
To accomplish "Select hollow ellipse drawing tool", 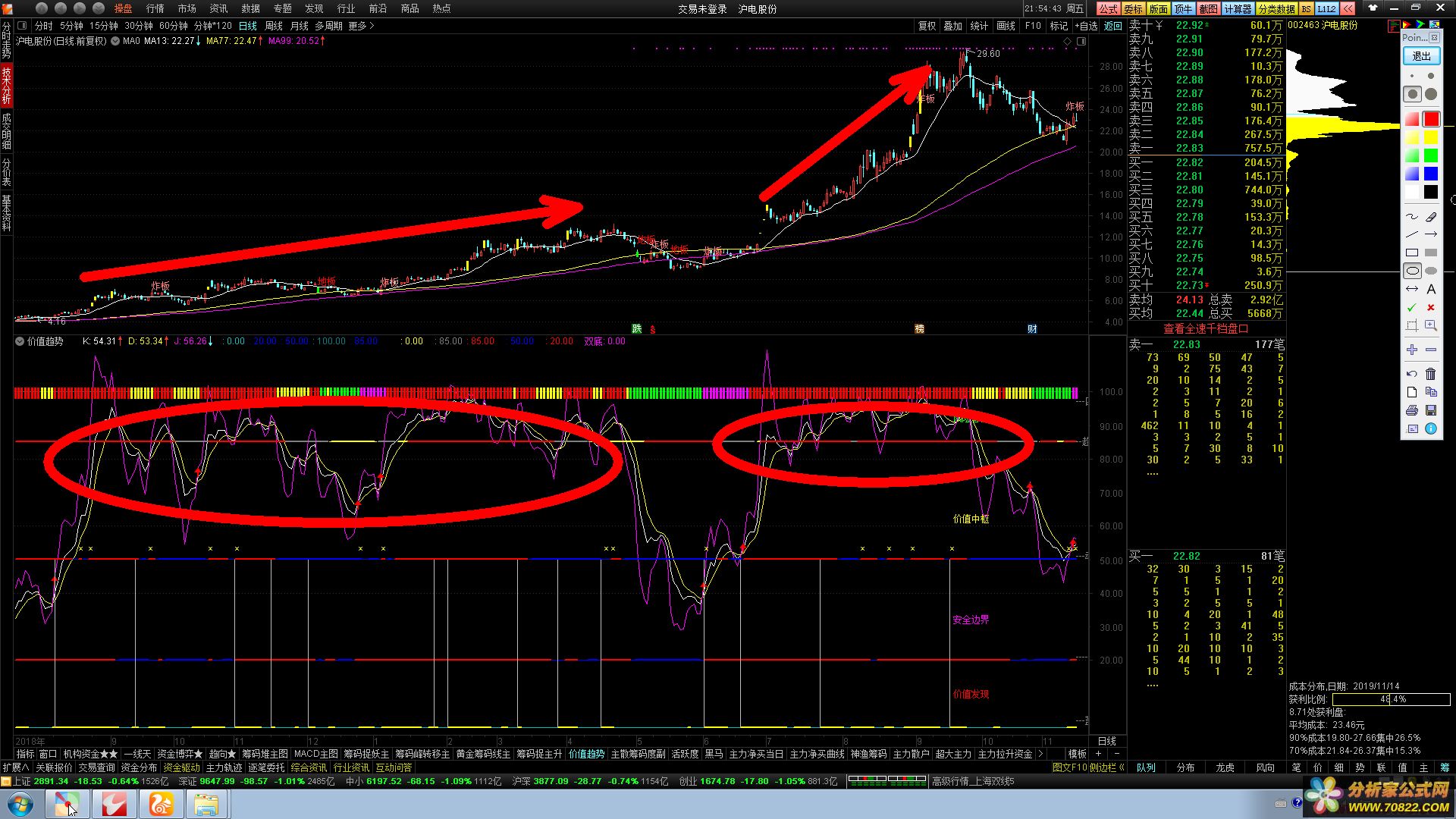I will click(1412, 271).
